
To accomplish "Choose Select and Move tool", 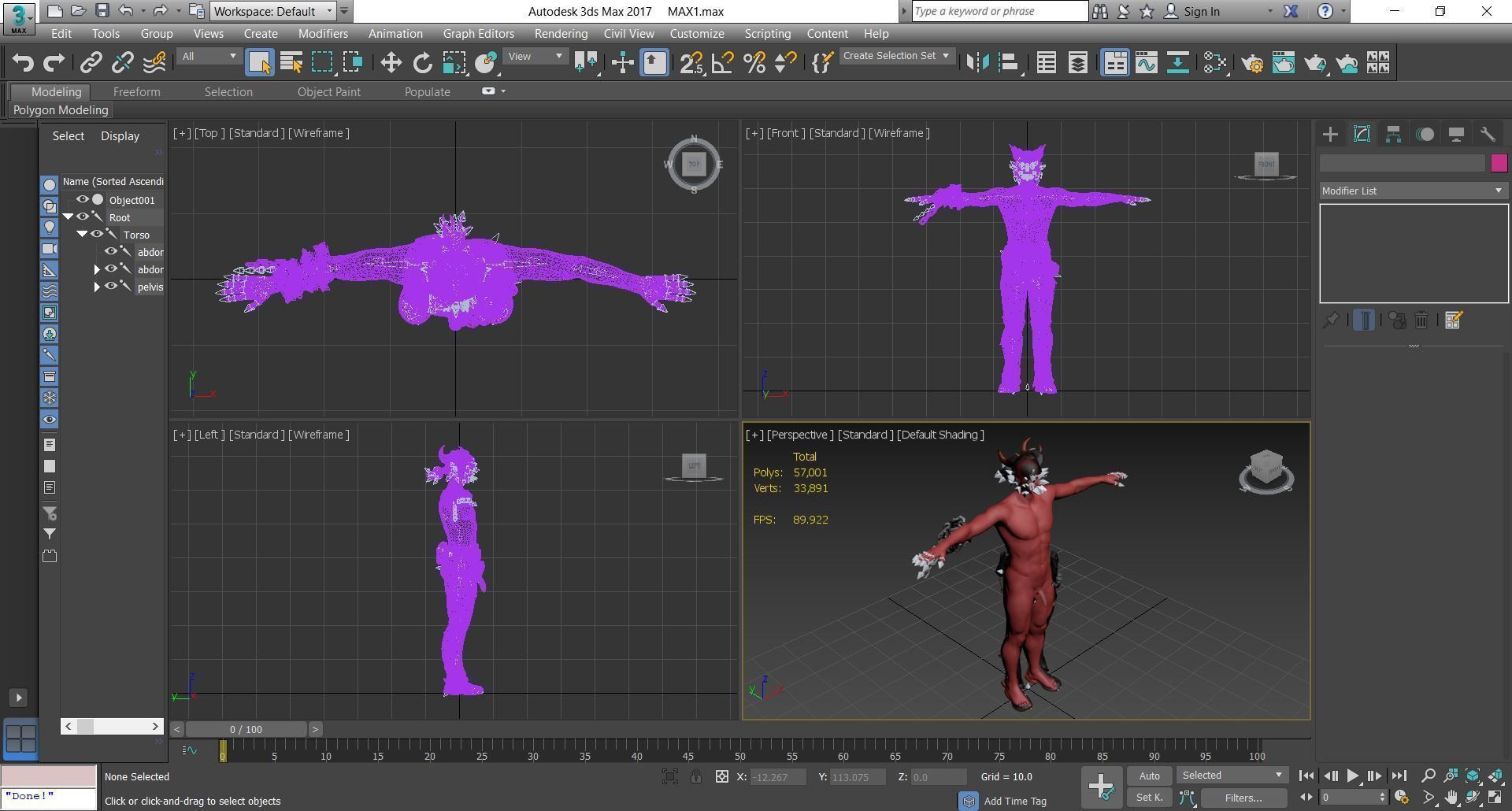I will [x=391, y=63].
